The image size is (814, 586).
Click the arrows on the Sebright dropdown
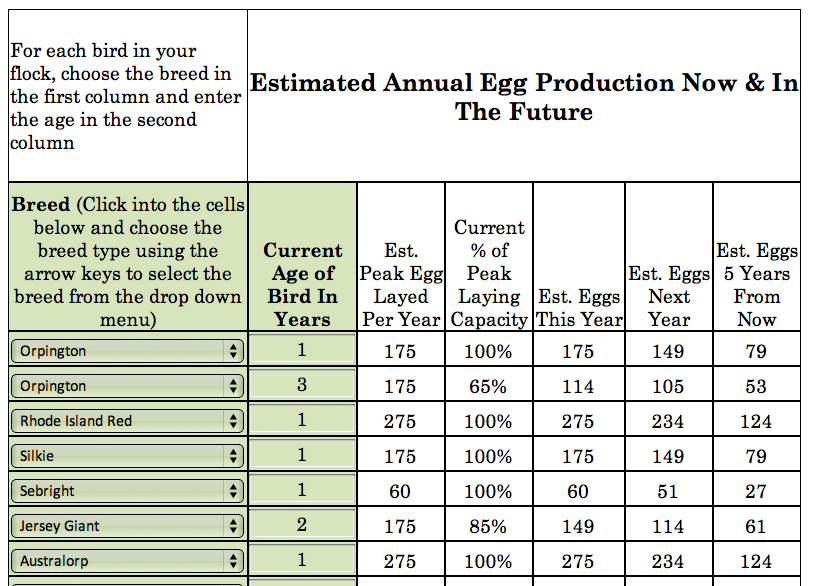tap(232, 490)
